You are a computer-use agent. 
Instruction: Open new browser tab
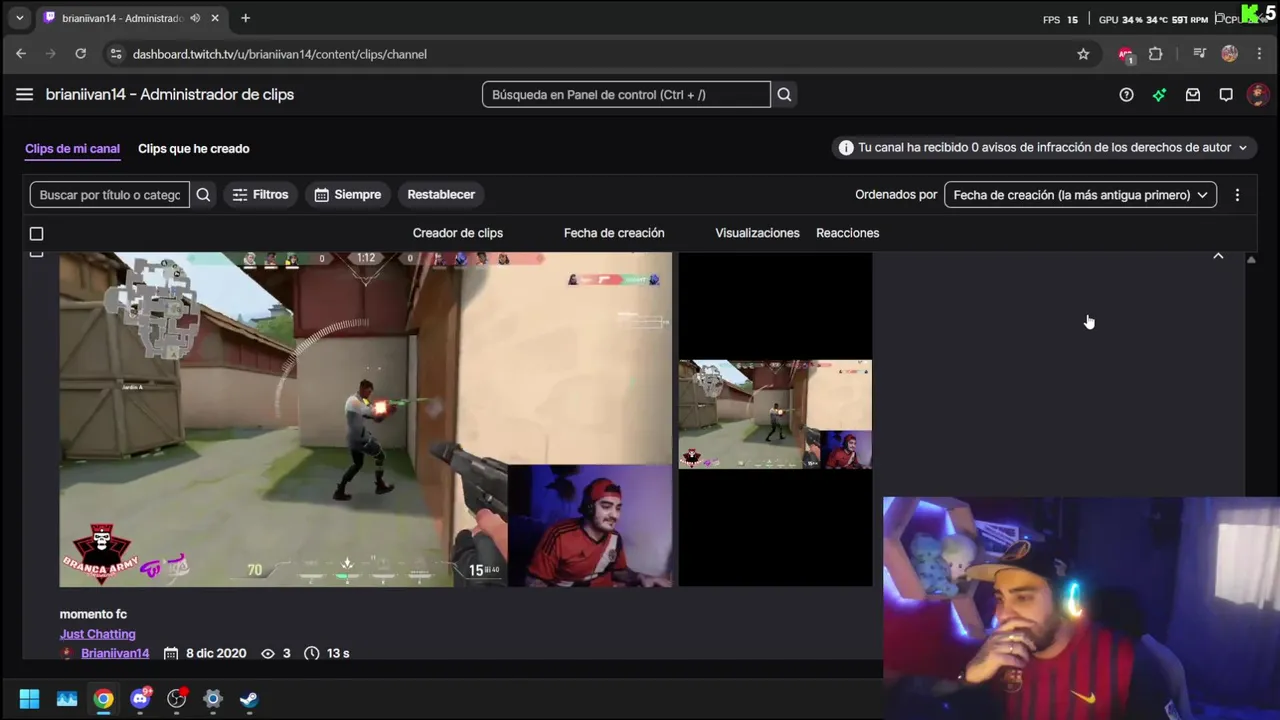click(x=245, y=18)
